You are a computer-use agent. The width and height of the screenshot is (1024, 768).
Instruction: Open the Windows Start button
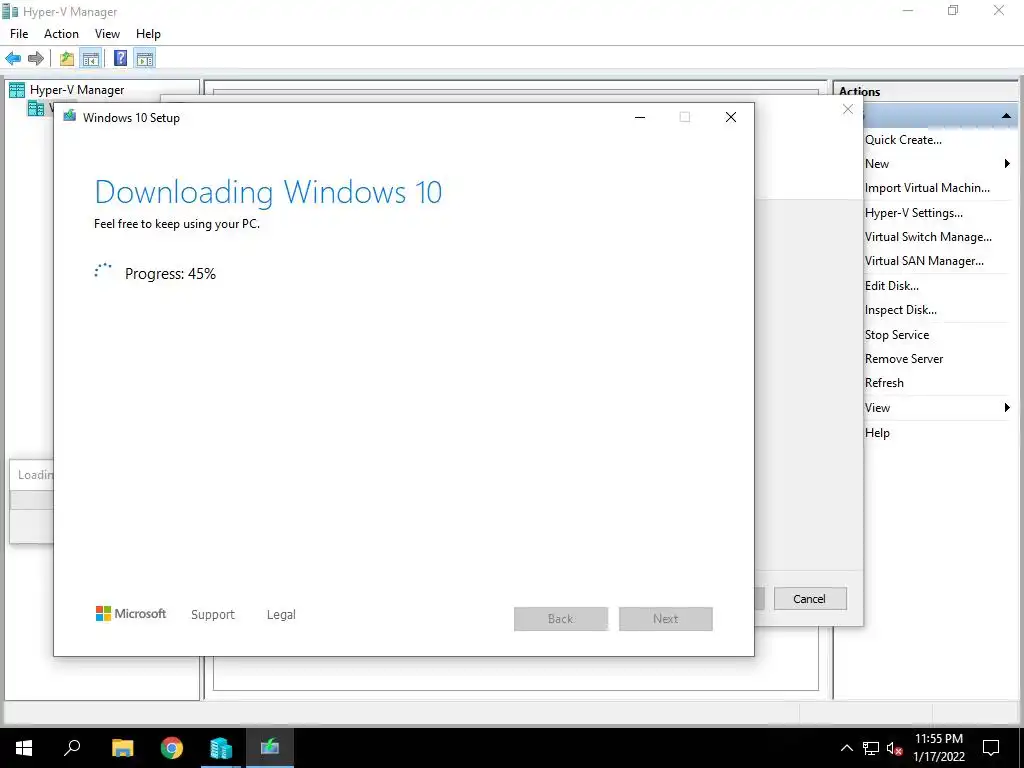[x=24, y=748]
